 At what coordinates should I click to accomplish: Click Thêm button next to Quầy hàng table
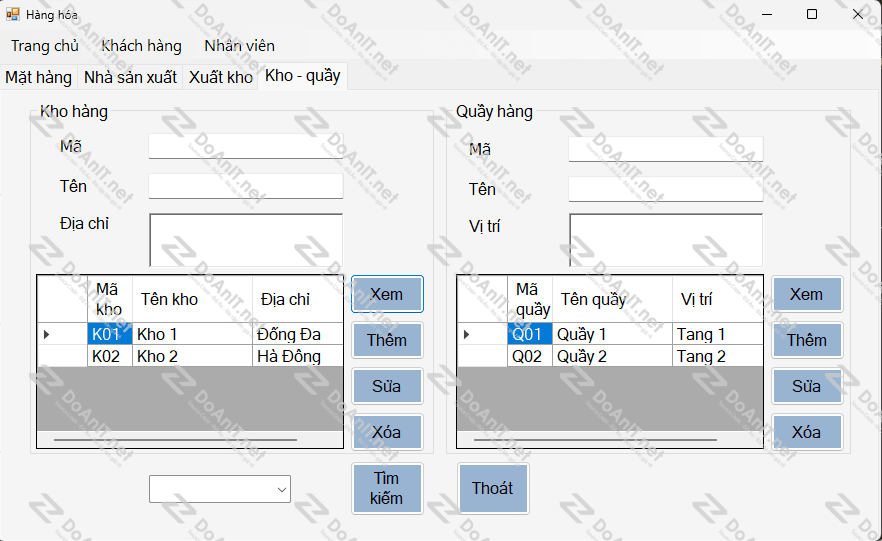pyautogui.click(x=807, y=340)
